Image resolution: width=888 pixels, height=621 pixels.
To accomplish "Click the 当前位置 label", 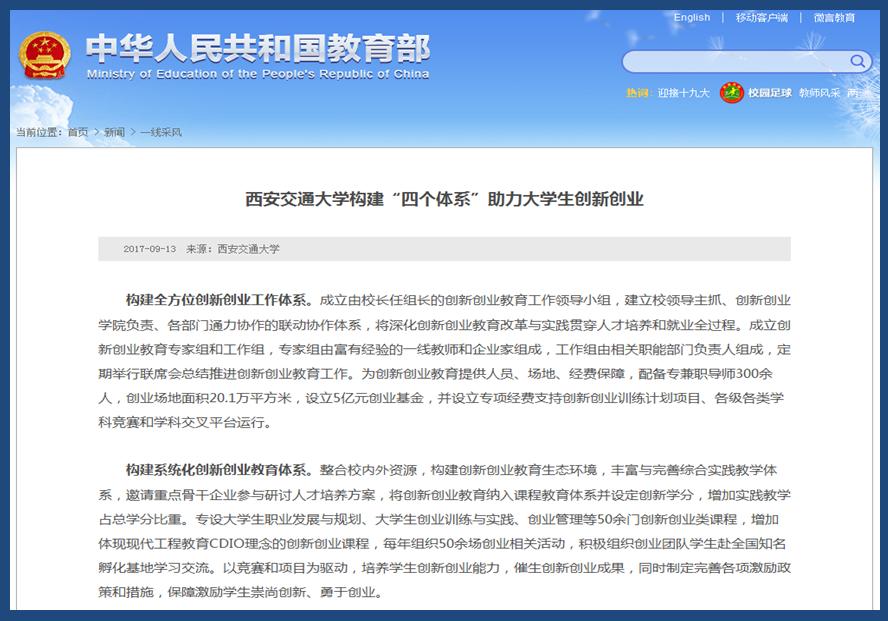I will click(x=37, y=132).
